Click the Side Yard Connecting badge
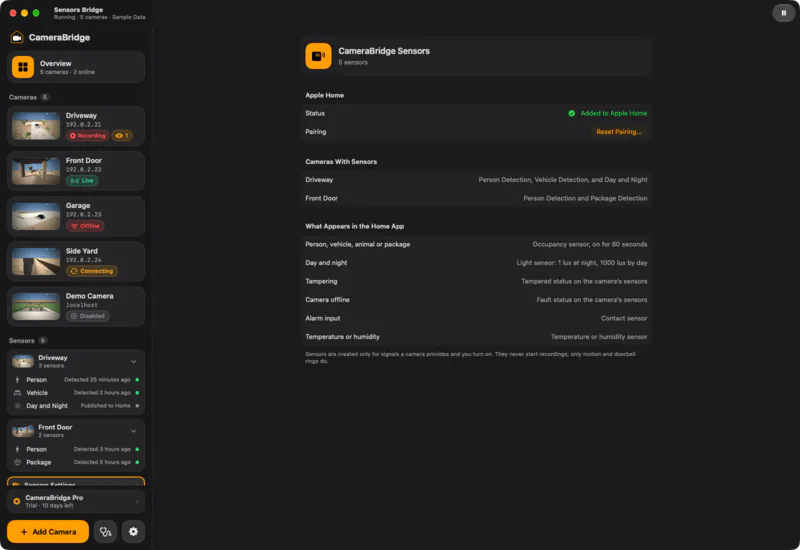800x550 pixels. [x=91, y=271]
